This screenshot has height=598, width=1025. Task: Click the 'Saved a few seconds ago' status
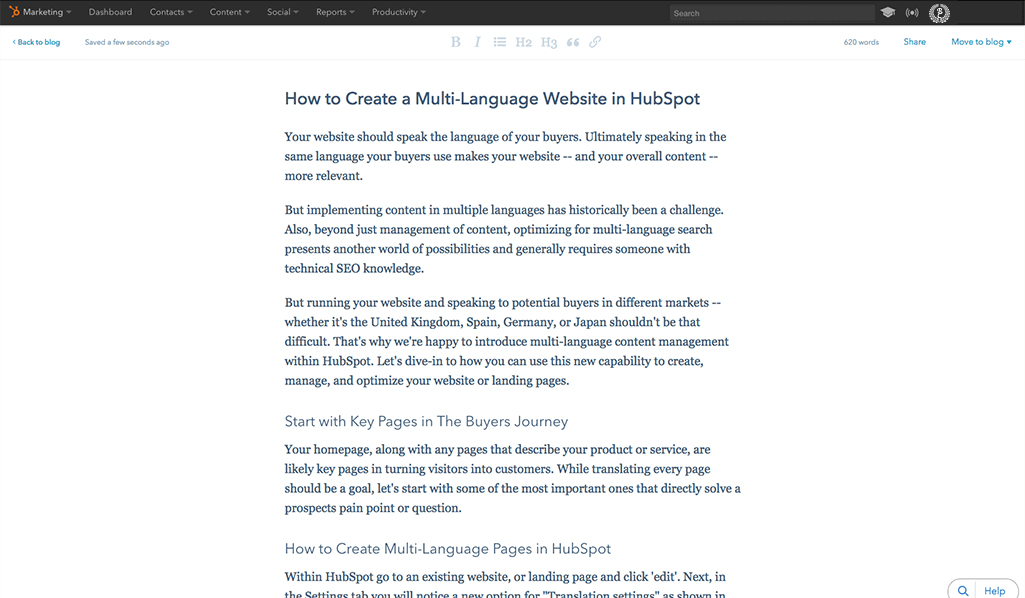click(127, 42)
